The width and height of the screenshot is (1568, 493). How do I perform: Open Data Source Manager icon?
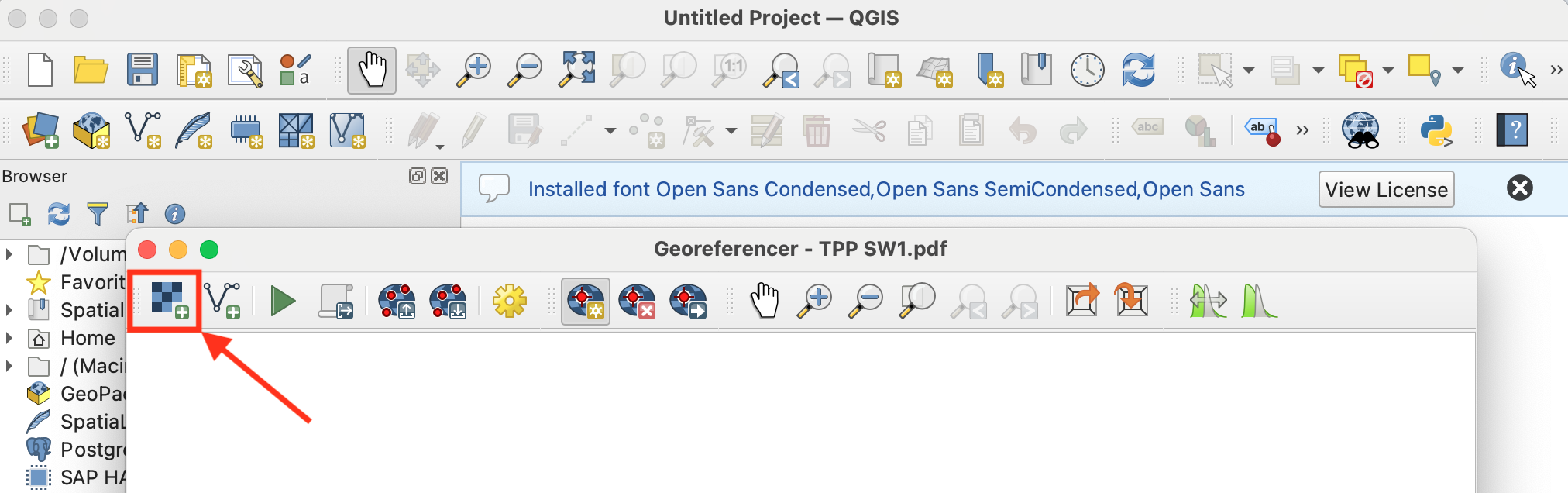(x=41, y=130)
